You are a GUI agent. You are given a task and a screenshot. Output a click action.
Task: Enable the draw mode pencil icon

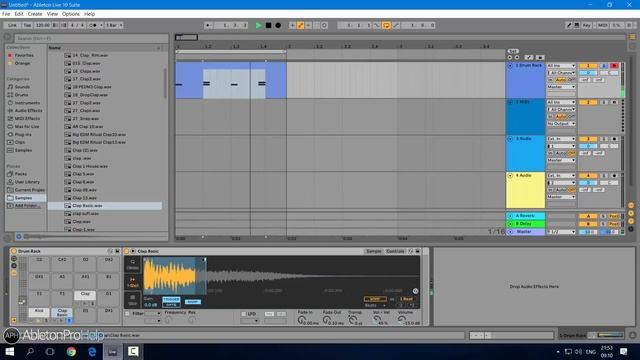click(569, 25)
